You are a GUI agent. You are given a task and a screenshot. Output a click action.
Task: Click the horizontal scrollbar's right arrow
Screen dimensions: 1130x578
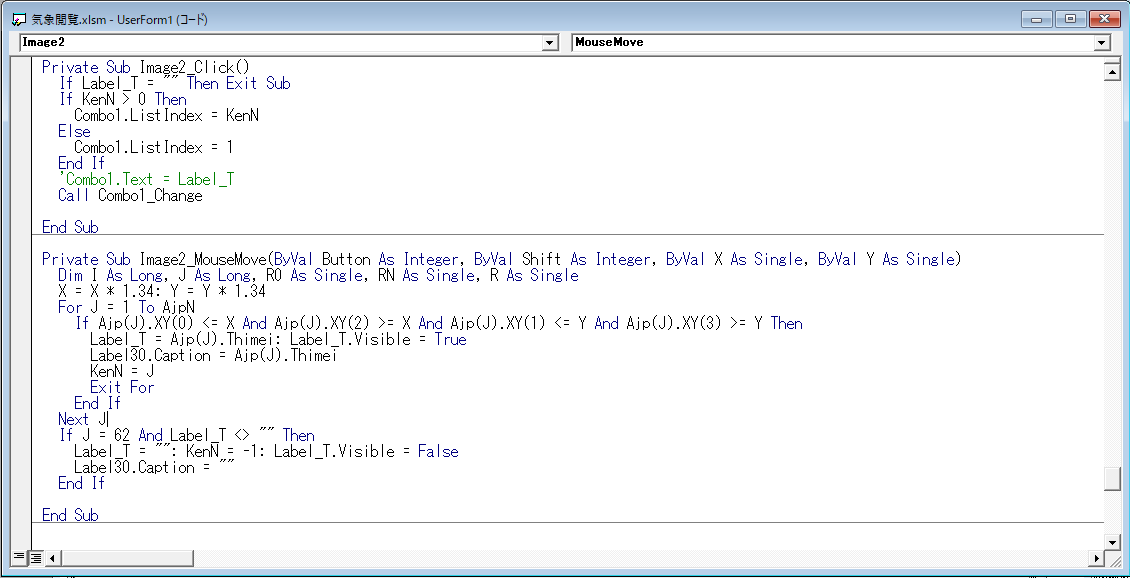1096,557
